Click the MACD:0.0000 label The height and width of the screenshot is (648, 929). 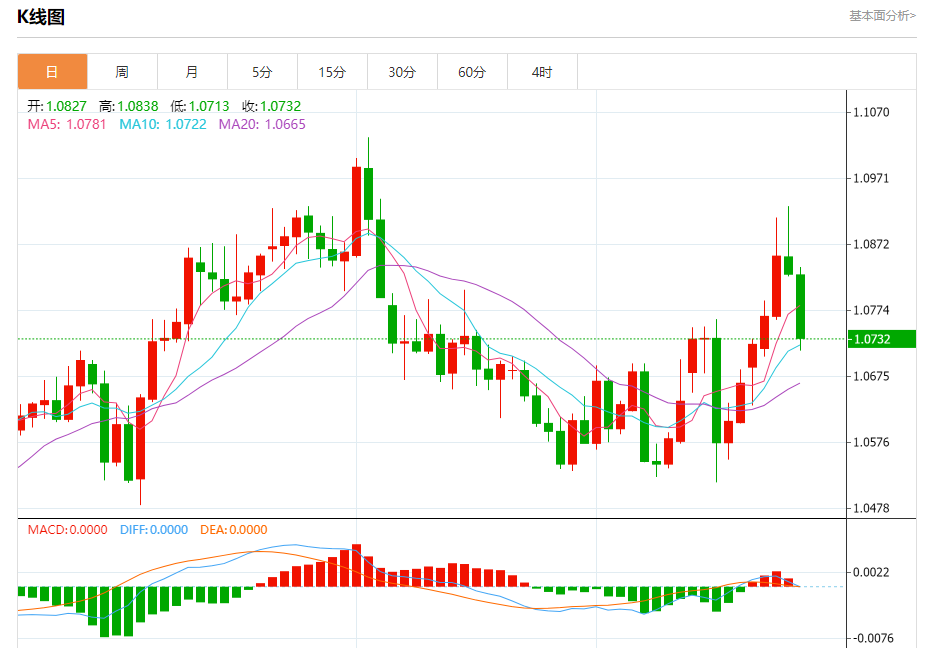click(x=68, y=530)
